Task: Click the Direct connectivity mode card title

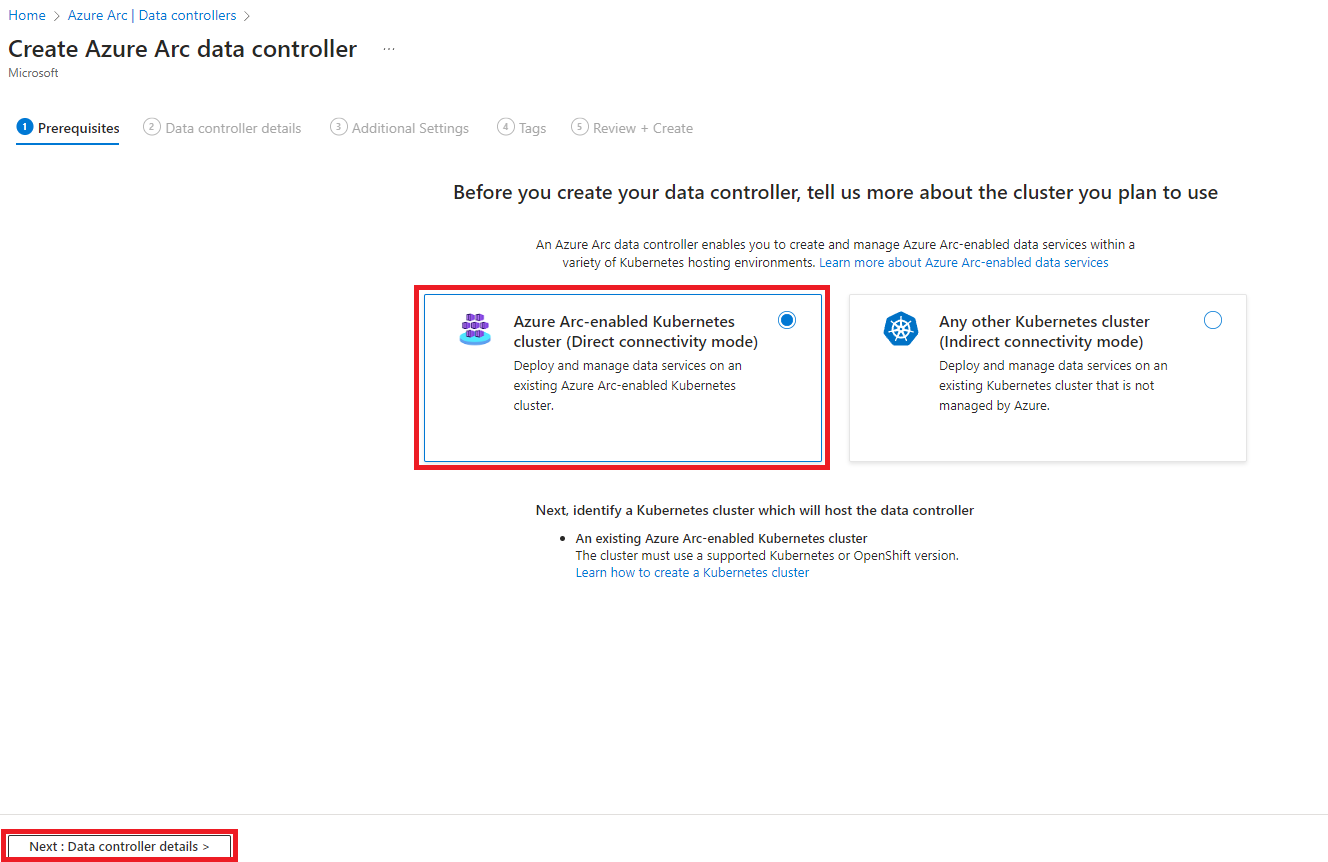Action: [x=636, y=331]
